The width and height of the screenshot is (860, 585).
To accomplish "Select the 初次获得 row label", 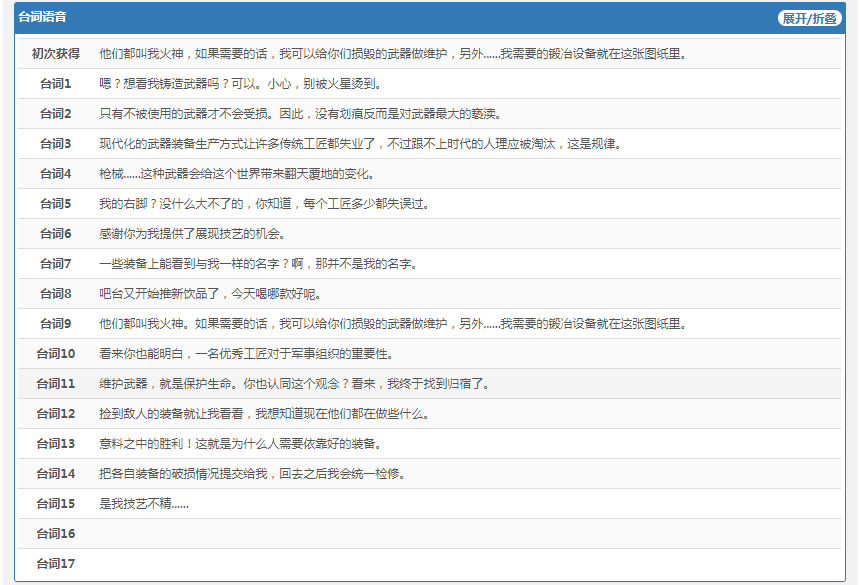I will 55,54.
